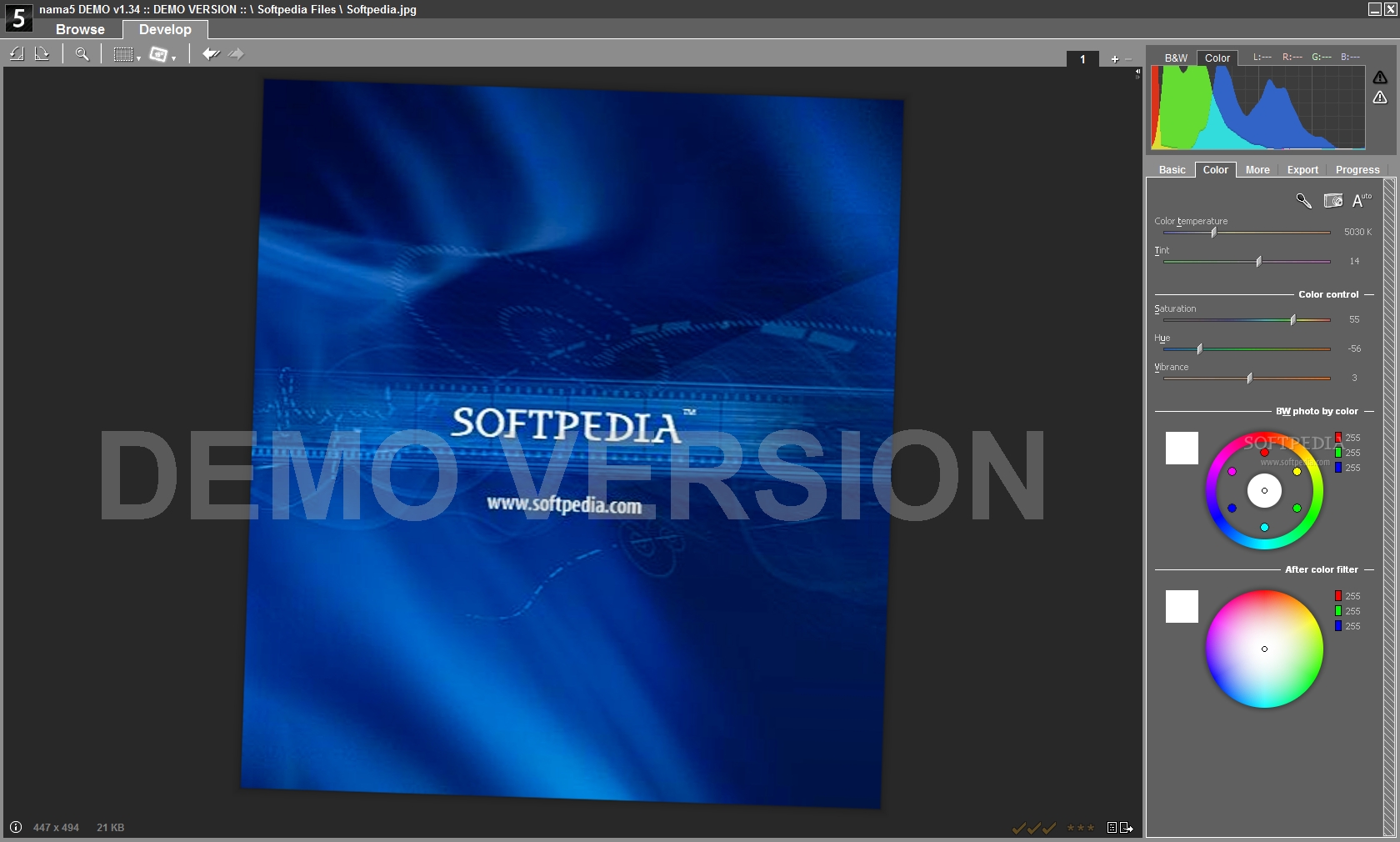Set first star rating

coord(1071,828)
